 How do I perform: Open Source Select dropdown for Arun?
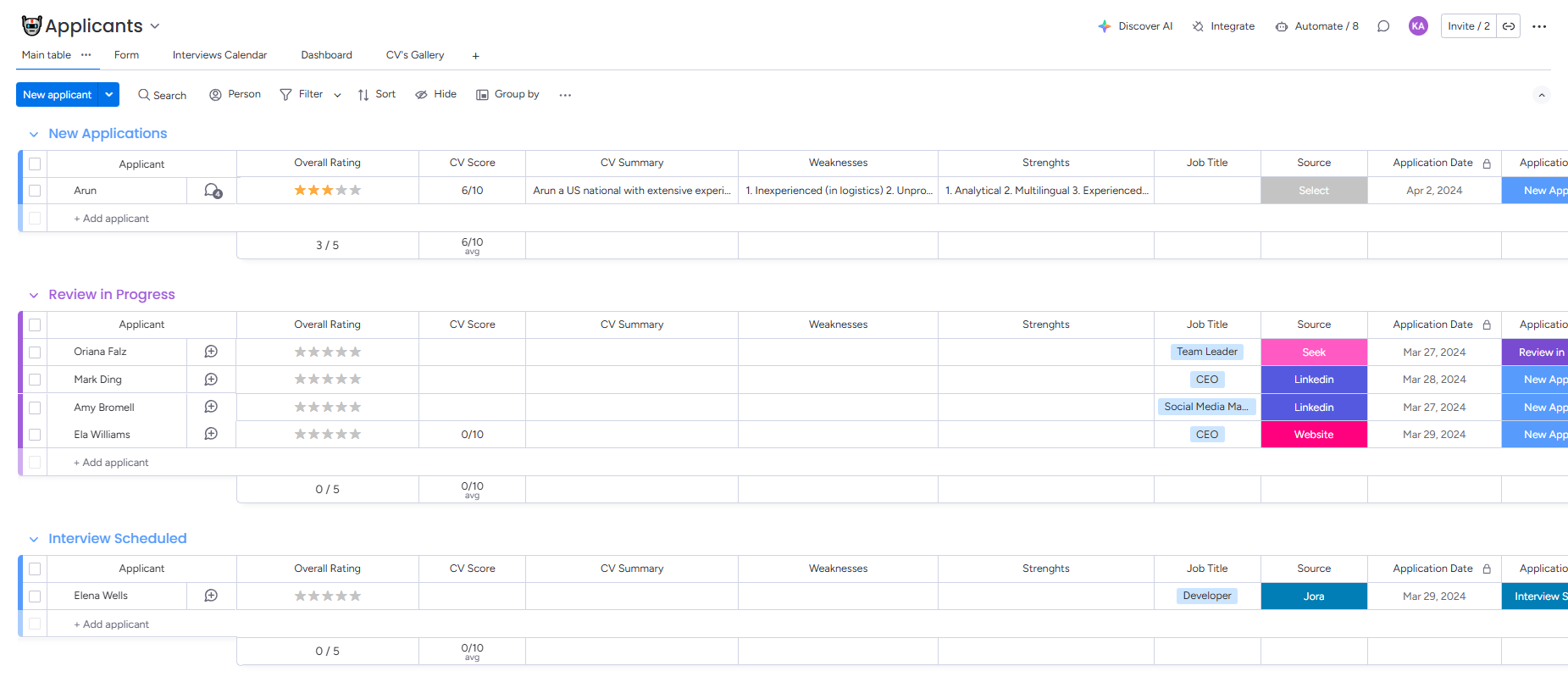1314,191
